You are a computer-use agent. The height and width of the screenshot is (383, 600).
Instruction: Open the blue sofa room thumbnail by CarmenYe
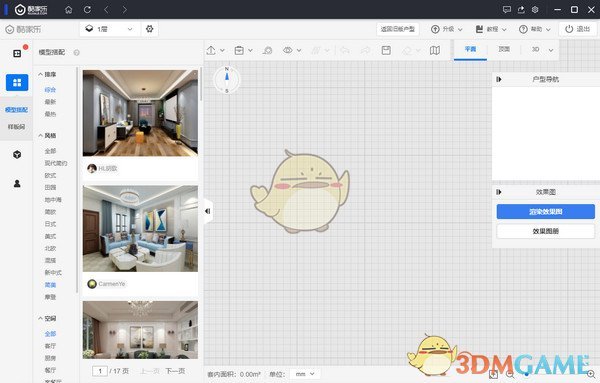(140, 229)
